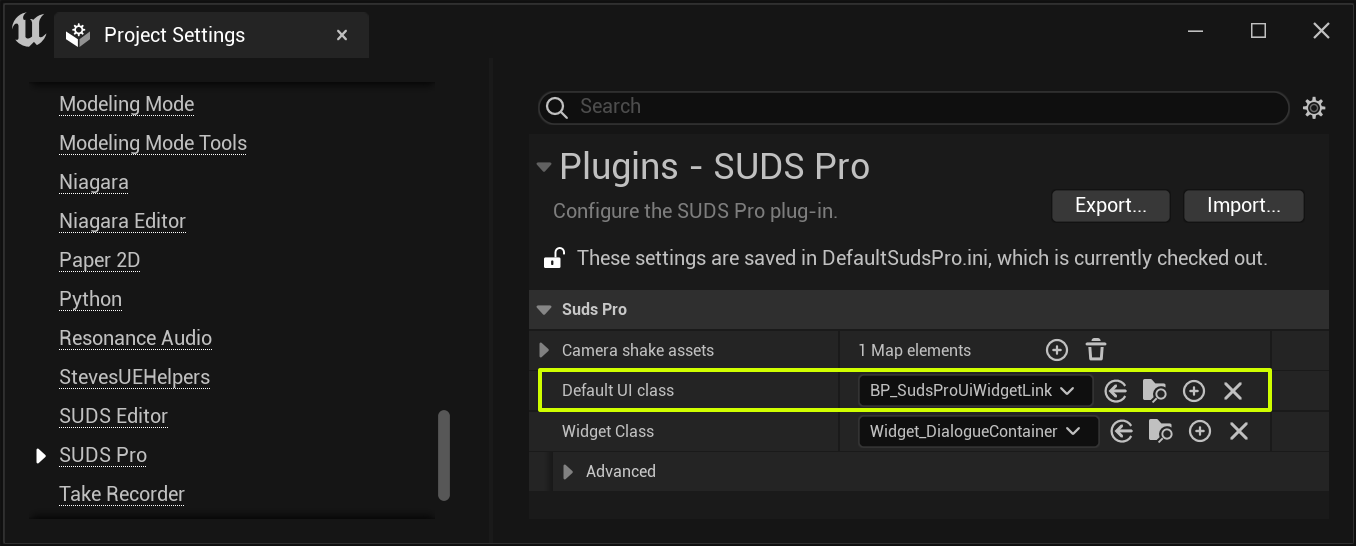Expand the Camera shake assets row
This screenshot has width=1356, height=546.
click(544, 350)
